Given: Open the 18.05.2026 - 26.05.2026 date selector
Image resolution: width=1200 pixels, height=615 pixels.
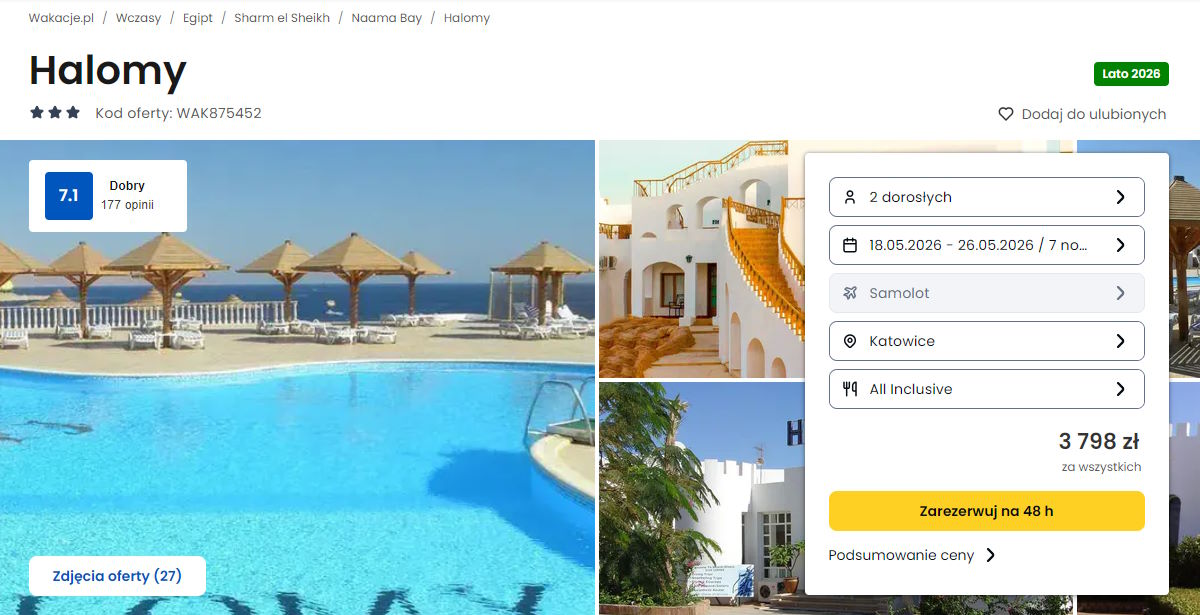Looking at the screenshot, I should [x=986, y=245].
